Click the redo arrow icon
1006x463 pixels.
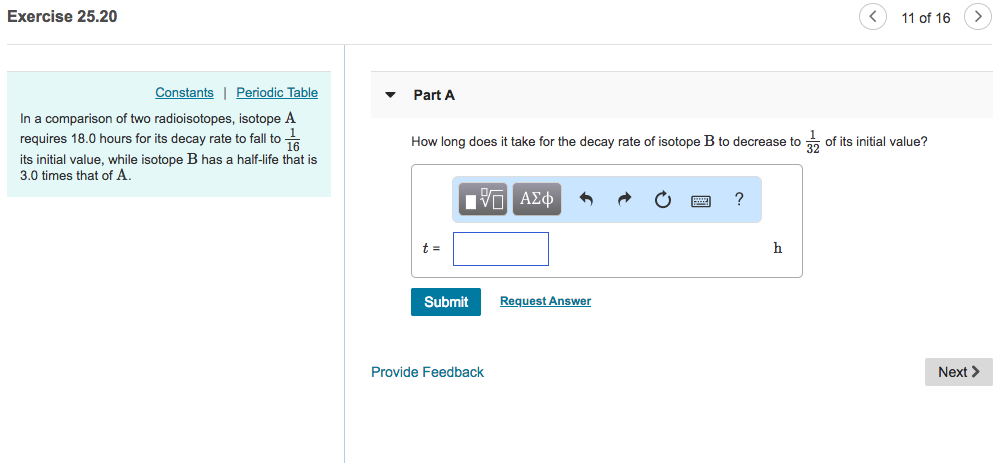[624, 200]
